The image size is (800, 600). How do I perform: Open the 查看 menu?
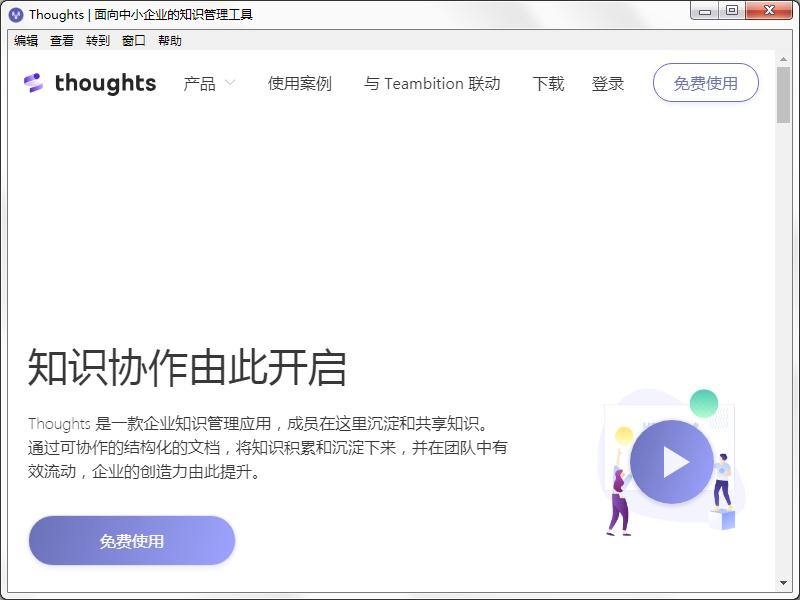[x=62, y=41]
